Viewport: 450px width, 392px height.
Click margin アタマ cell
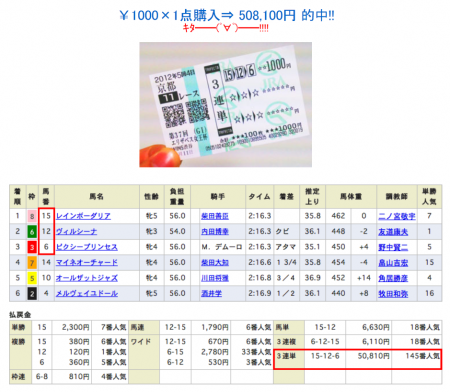286,247
